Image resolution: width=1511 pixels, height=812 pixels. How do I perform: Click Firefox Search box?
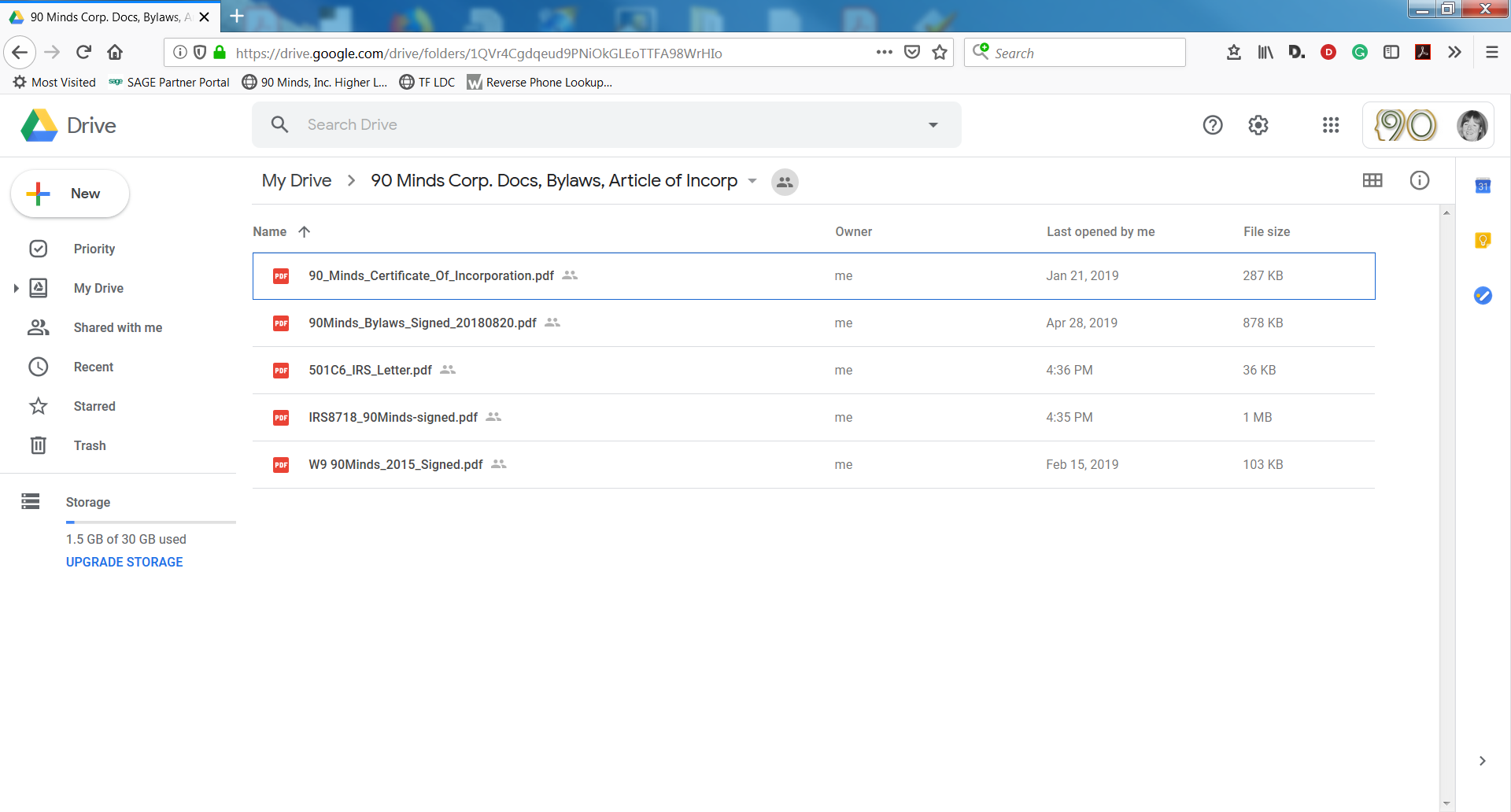coord(1075,53)
